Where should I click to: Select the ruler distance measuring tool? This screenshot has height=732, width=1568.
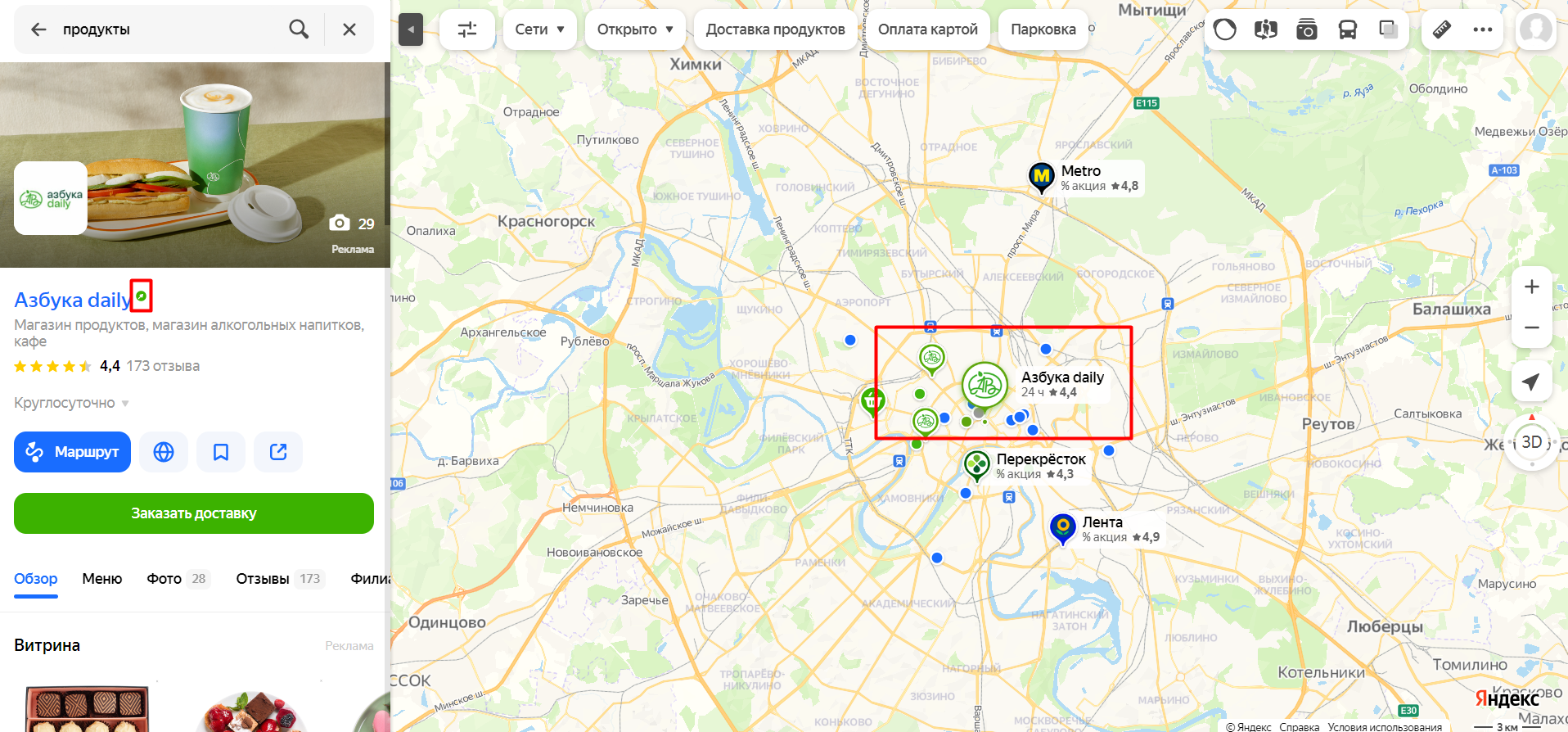(x=1442, y=29)
